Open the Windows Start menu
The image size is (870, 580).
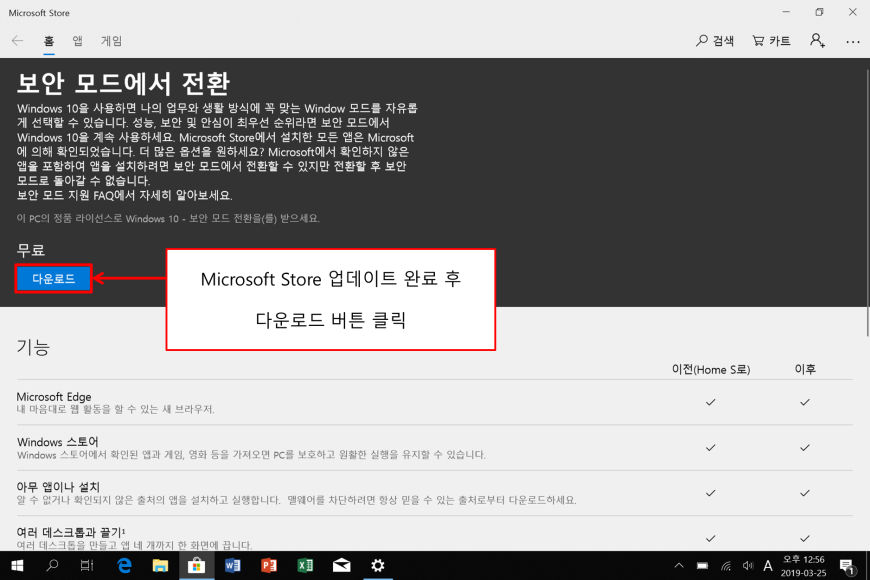pos(17,566)
